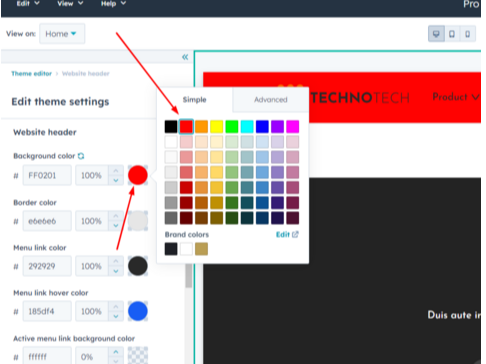Click Background color hex field FF0201

tap(47, 175)
